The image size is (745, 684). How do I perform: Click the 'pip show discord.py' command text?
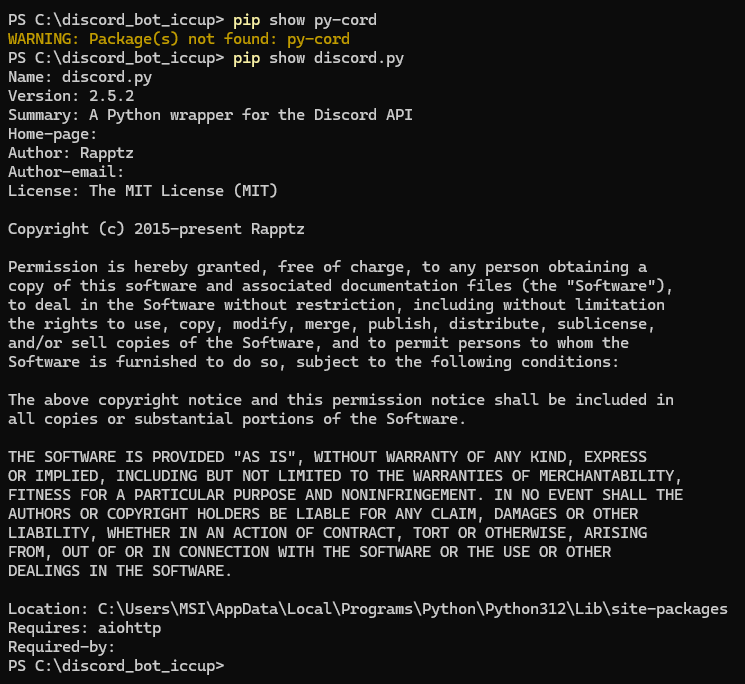(x=318, y=58)
